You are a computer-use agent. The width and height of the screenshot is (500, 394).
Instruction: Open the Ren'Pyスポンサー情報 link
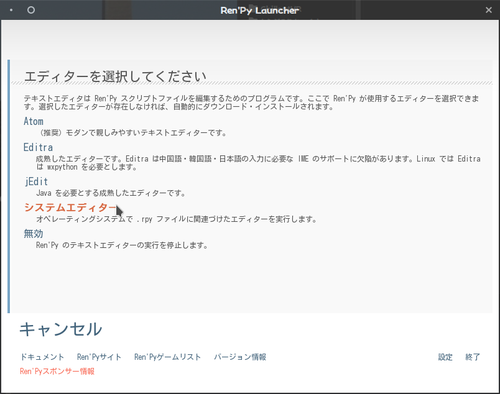coord(57,371)
